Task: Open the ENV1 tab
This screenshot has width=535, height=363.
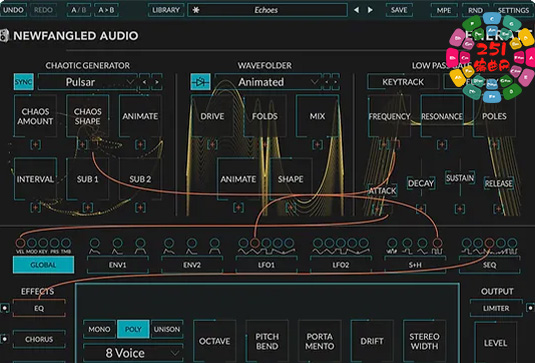Action: coord(118,265)
